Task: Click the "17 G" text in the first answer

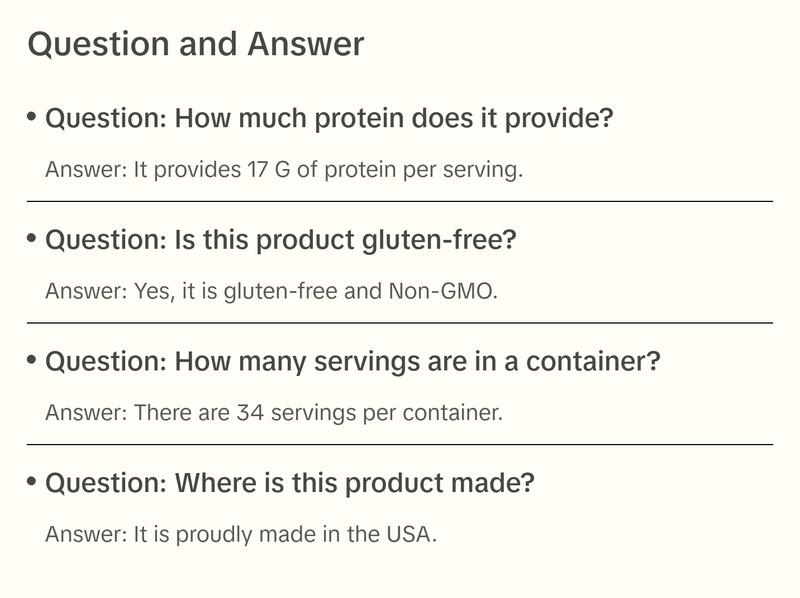Action: point(268,170)
